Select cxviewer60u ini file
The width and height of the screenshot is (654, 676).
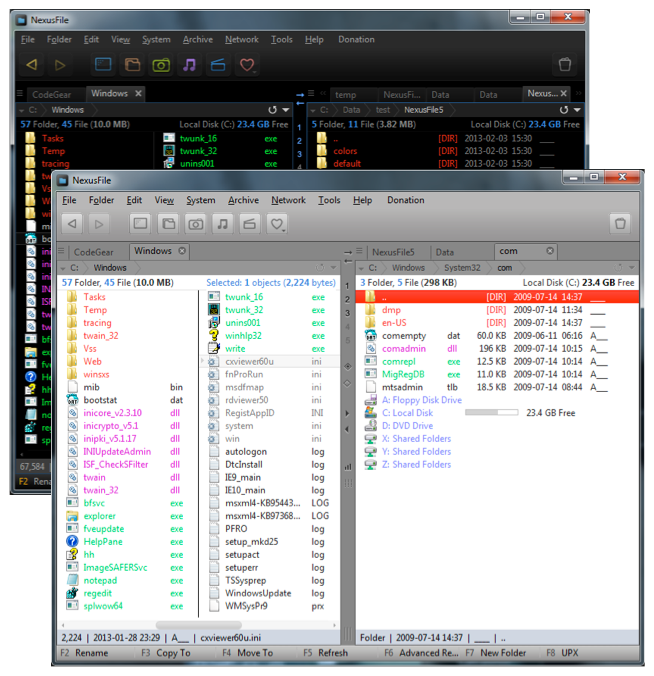270,361
